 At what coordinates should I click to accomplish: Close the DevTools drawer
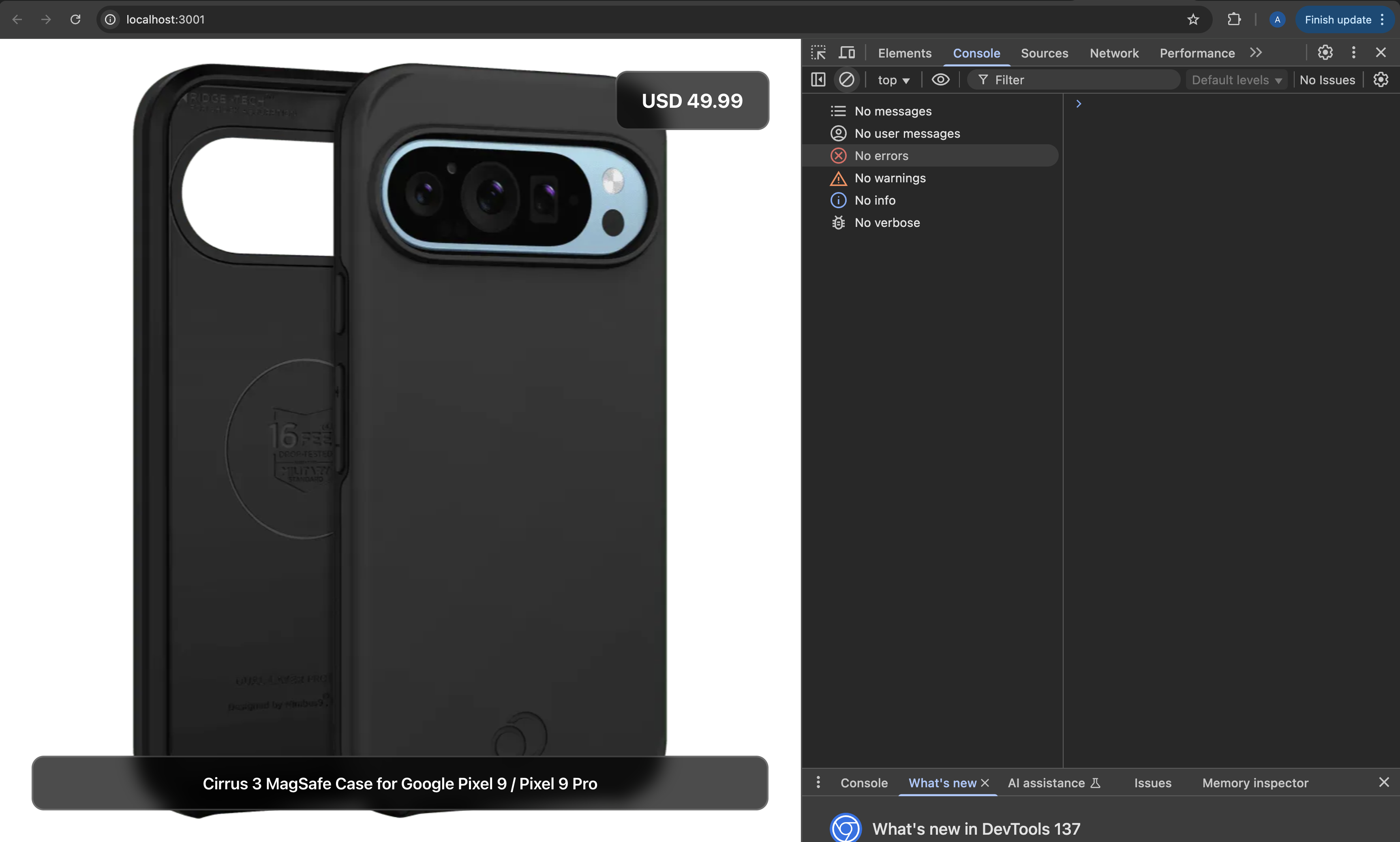coord(1384,782)
